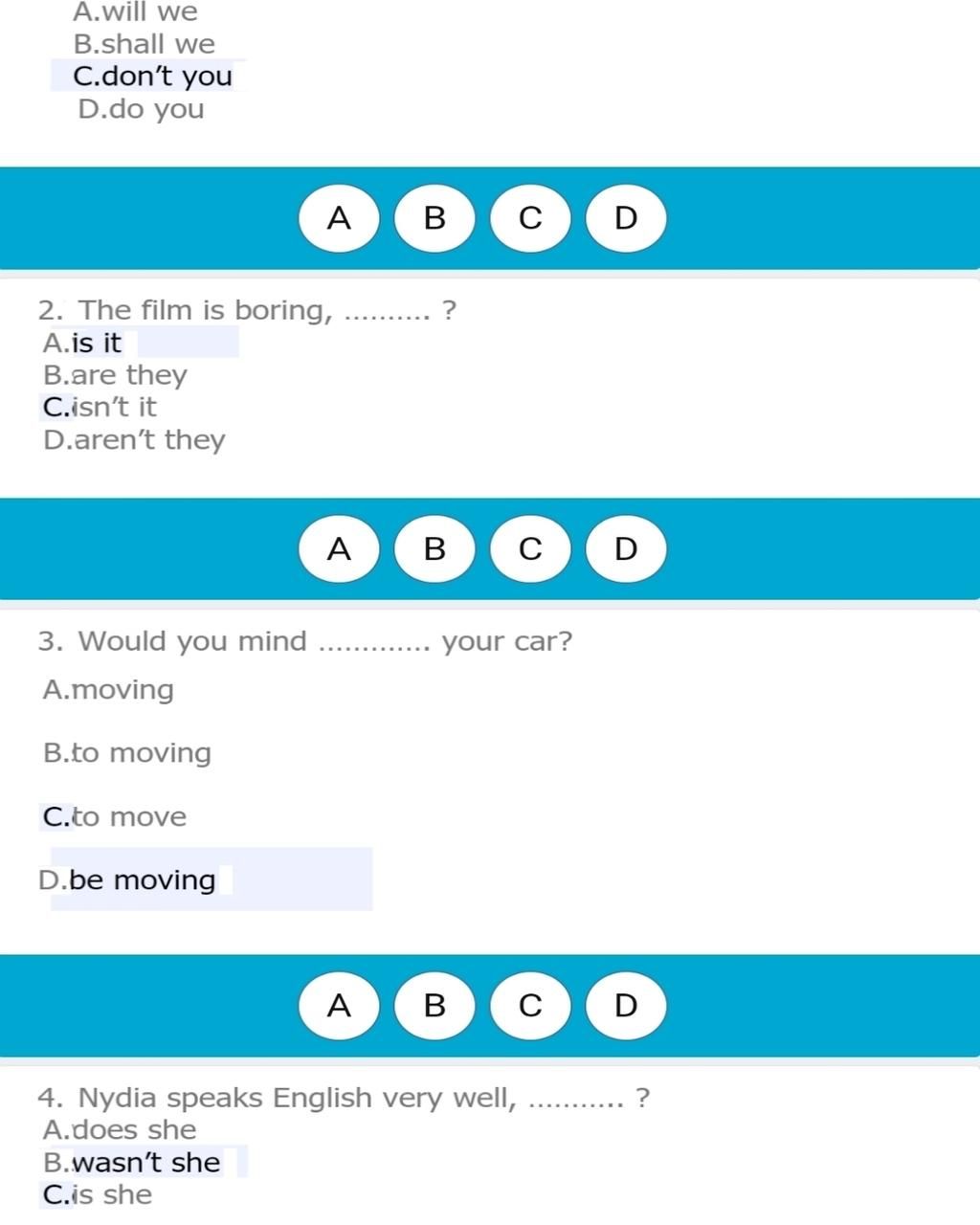The height and width of the screenshot is (1225, 980).
Task: Click the "D.be moving" option text
Action: [127, 880]
